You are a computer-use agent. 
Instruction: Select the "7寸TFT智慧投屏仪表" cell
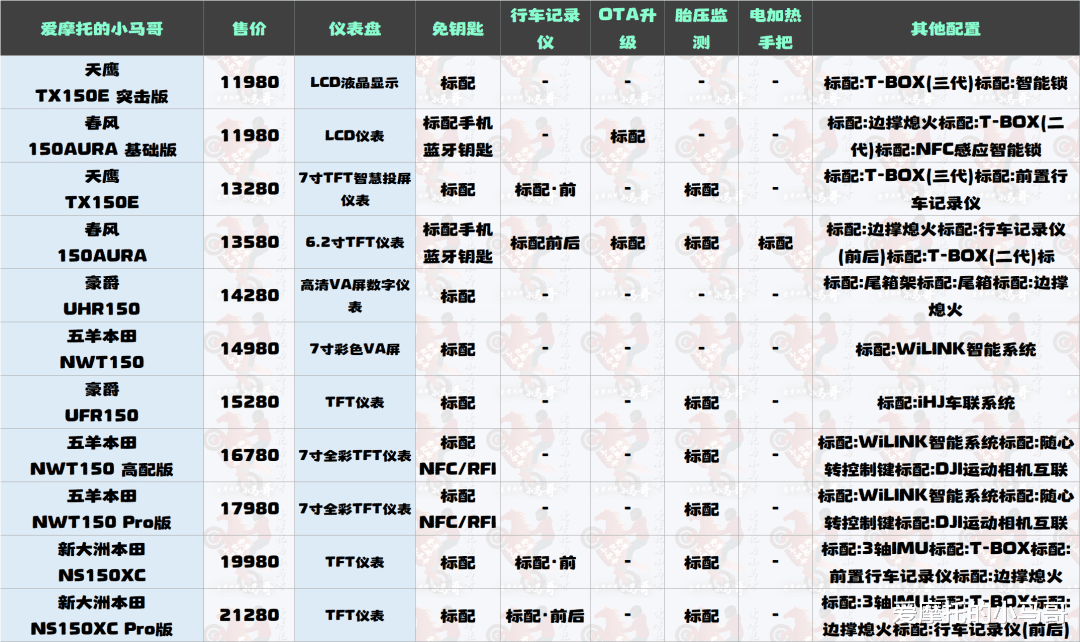pyautogui.click(x=355, y=189)
